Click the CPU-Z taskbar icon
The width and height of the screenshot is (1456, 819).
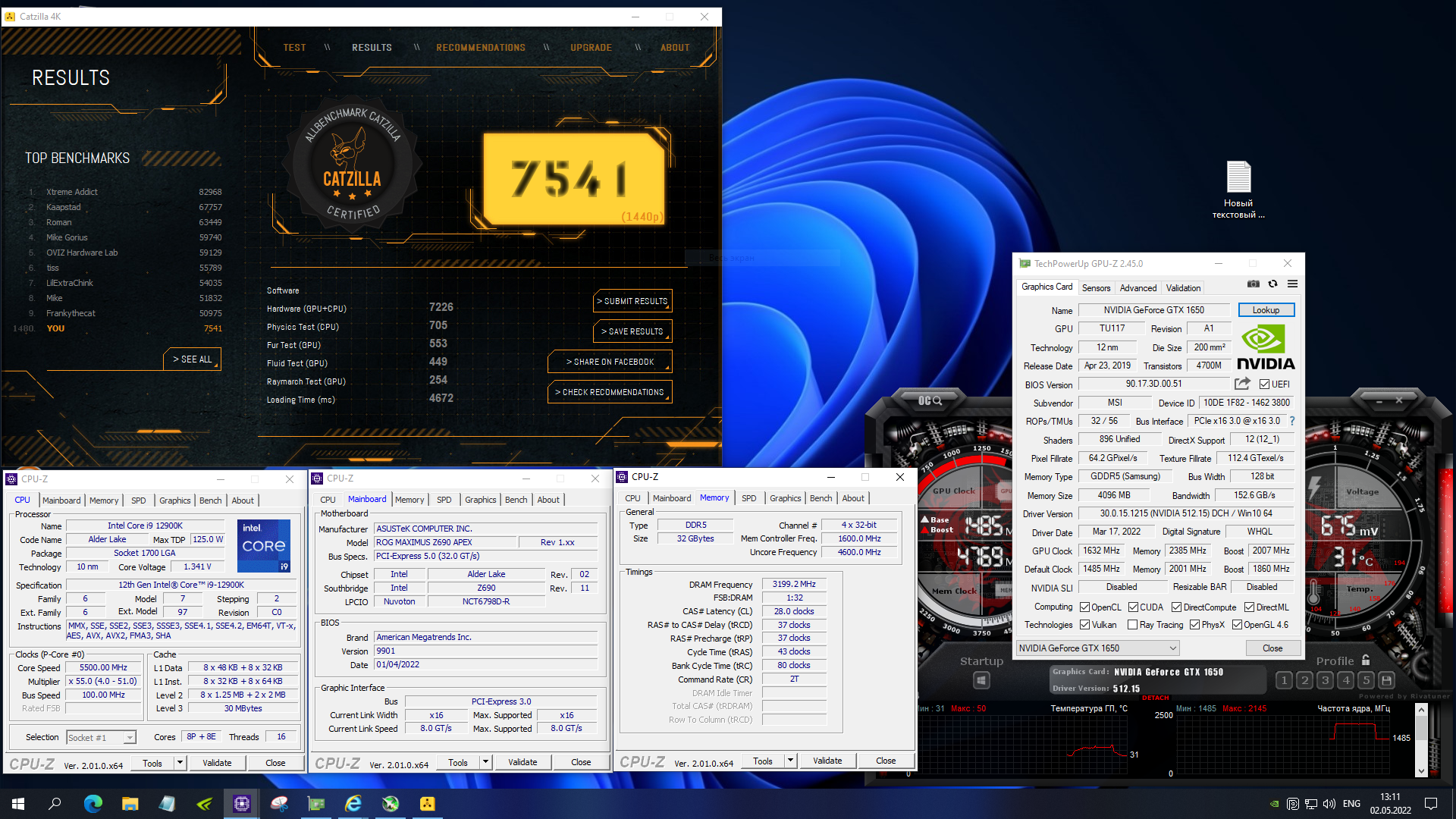[242, 804]
